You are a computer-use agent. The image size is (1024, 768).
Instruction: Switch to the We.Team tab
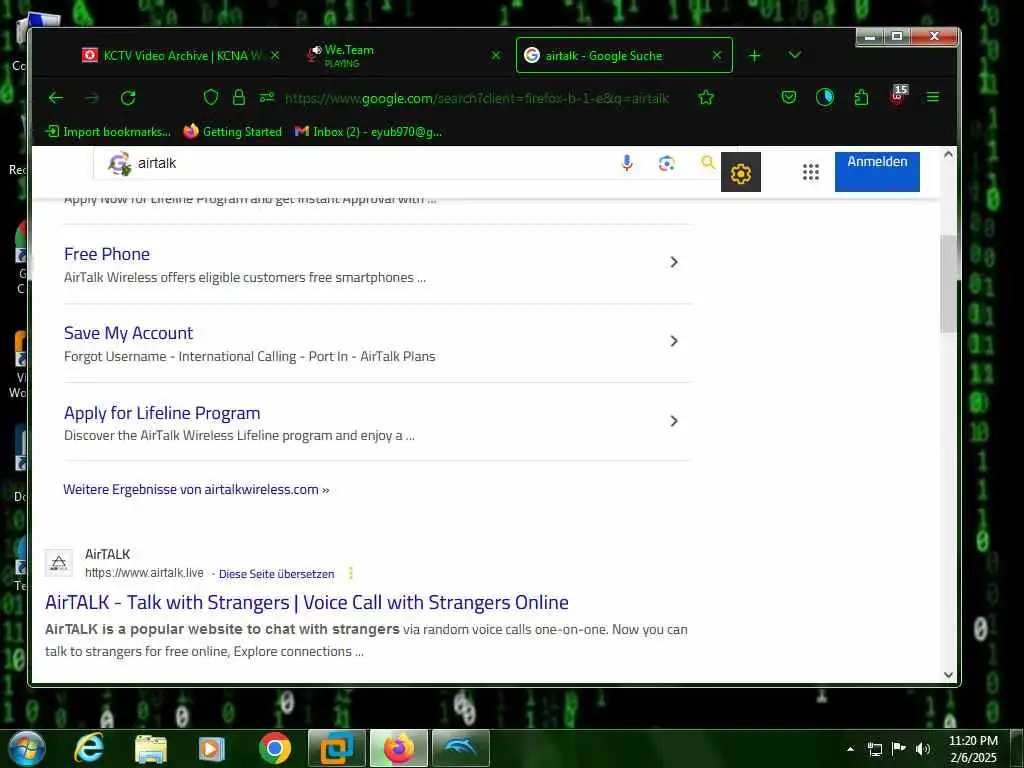pyautogui.click(x=405, y=56)
